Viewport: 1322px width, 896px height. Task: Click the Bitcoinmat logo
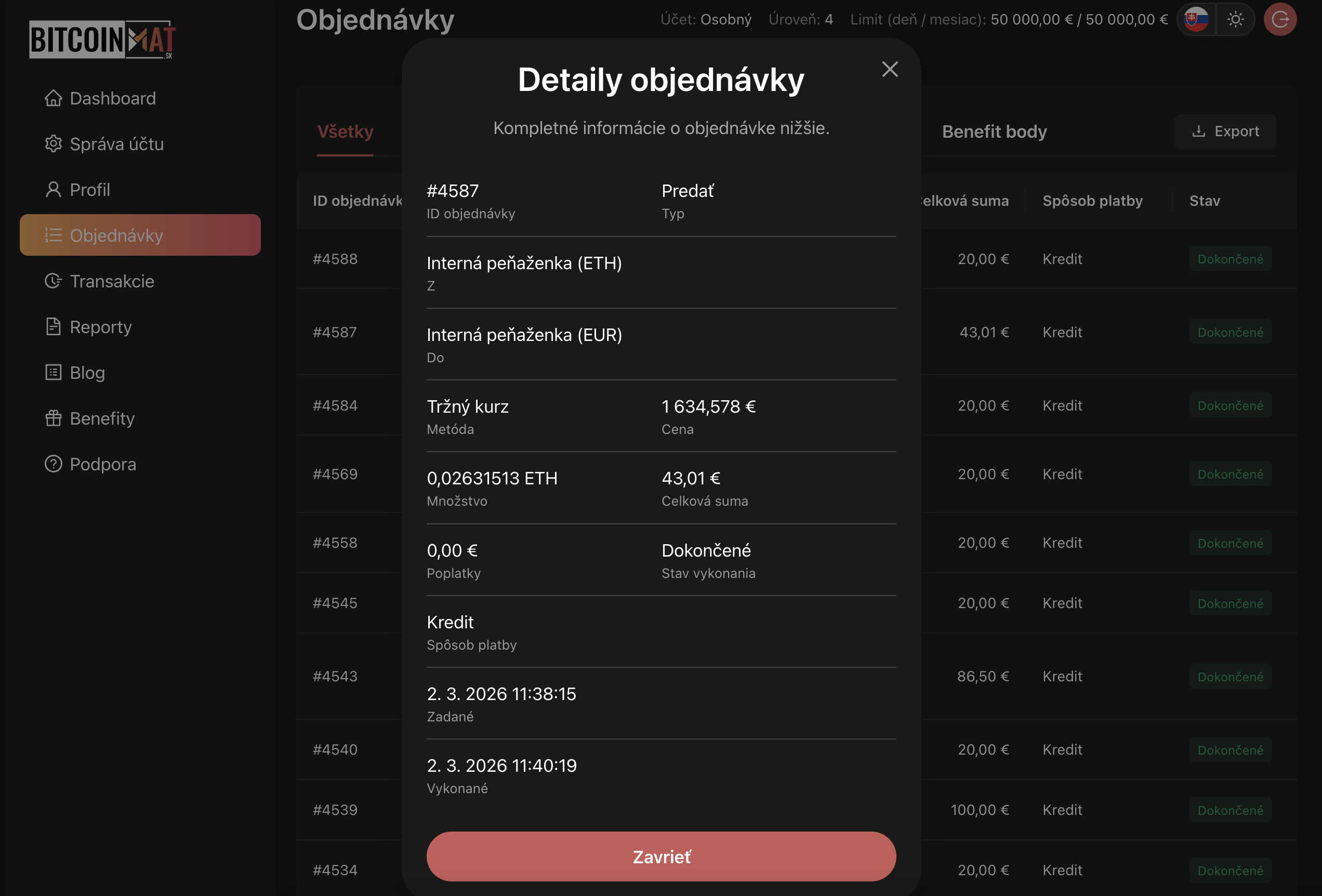point(102,40)
